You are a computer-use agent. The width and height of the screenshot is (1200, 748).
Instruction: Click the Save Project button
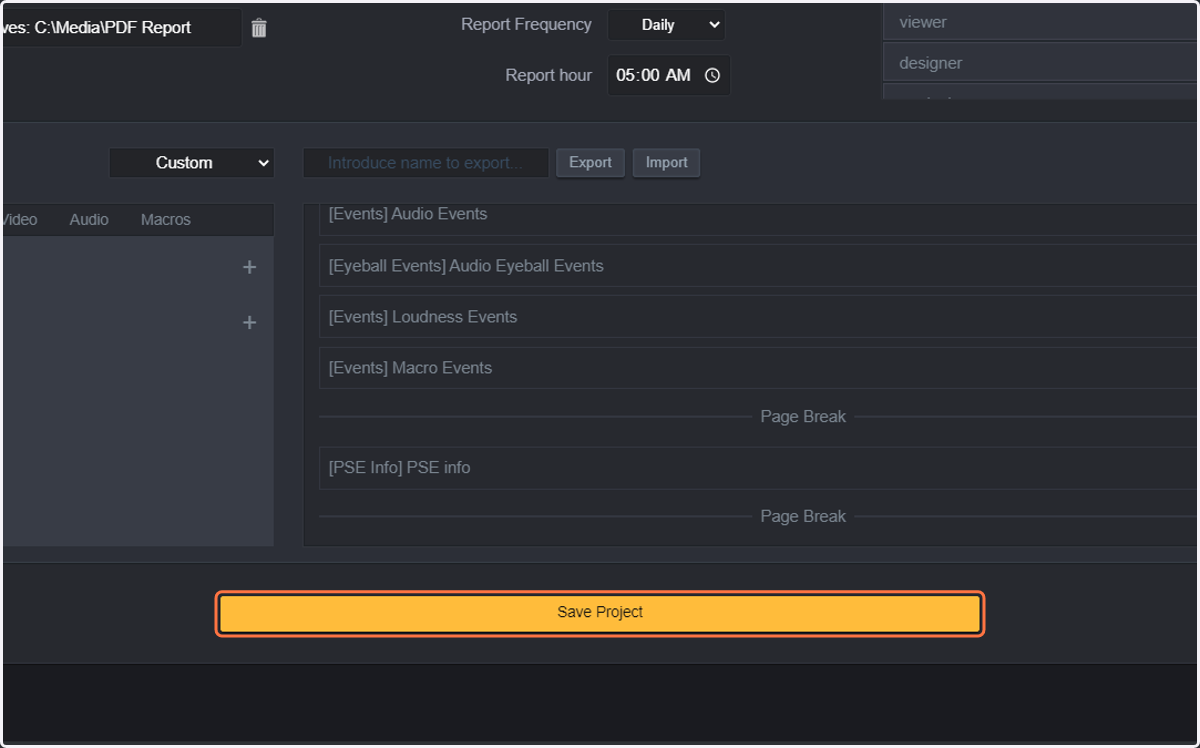tap(600, 613)
